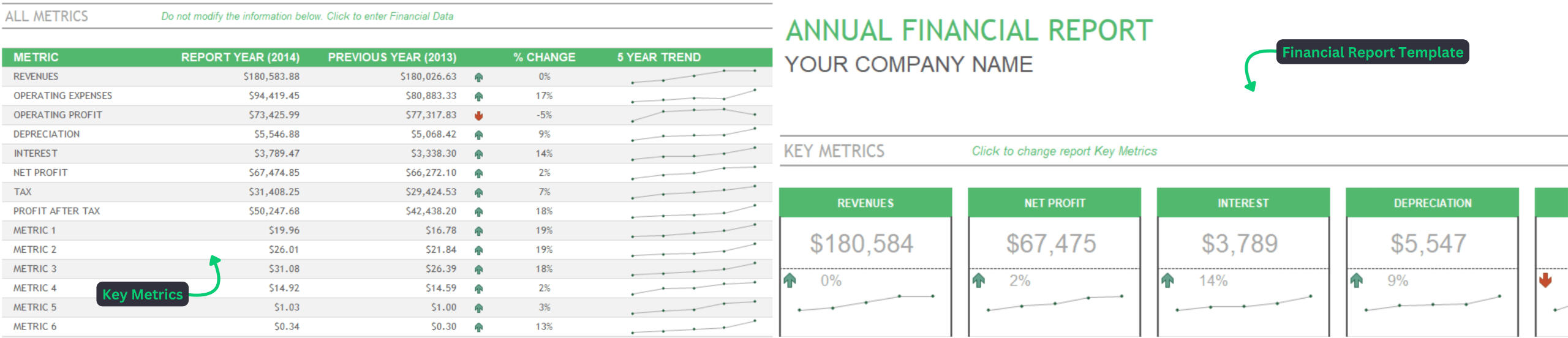Click the red down arrow for Operating Profit
The height and width of the screenshot is (338, 1568).
tap(478, 115)
